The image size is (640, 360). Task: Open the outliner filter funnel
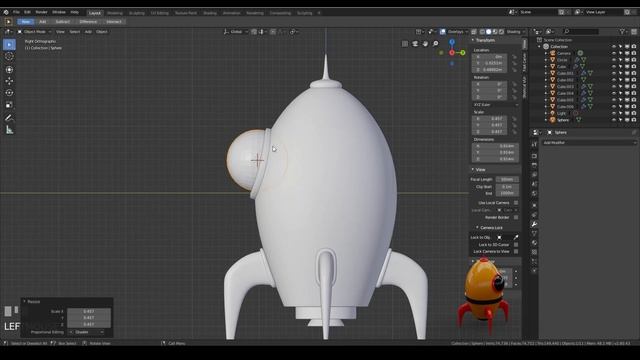tap(622, 31)
